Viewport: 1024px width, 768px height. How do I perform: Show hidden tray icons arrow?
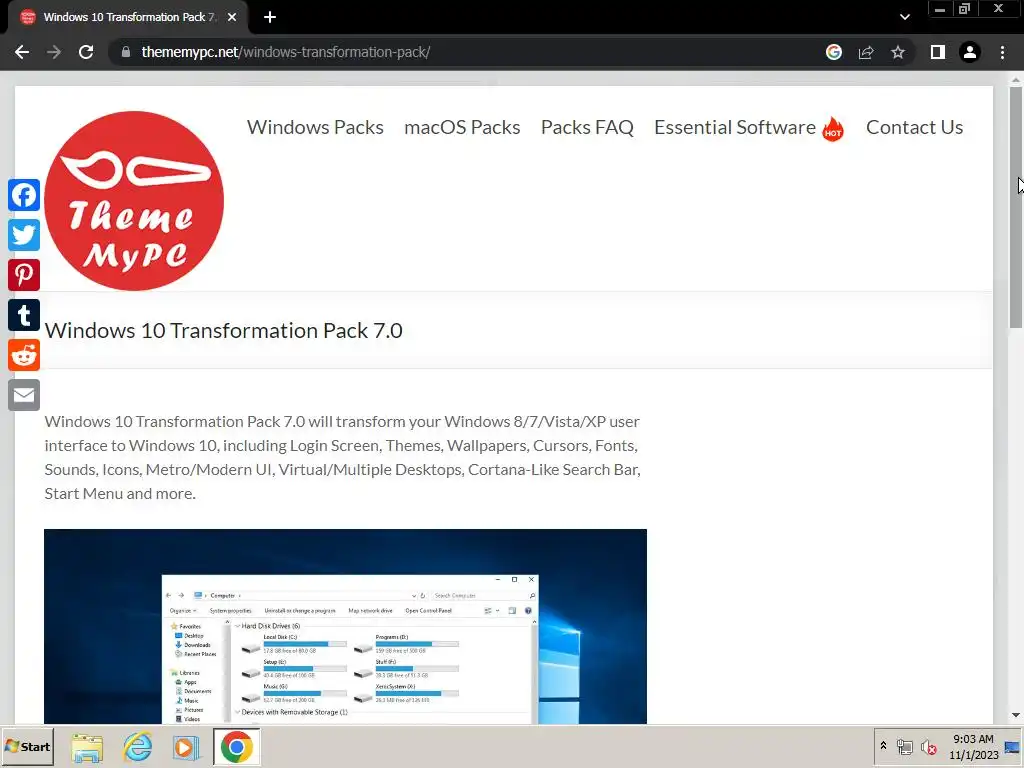click(884, 746)
